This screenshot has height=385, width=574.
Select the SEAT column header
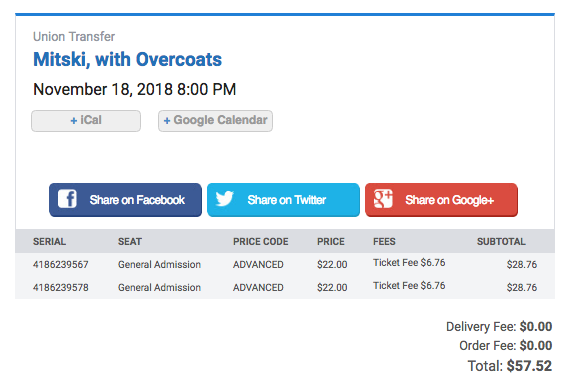click(x=130, y=242)
